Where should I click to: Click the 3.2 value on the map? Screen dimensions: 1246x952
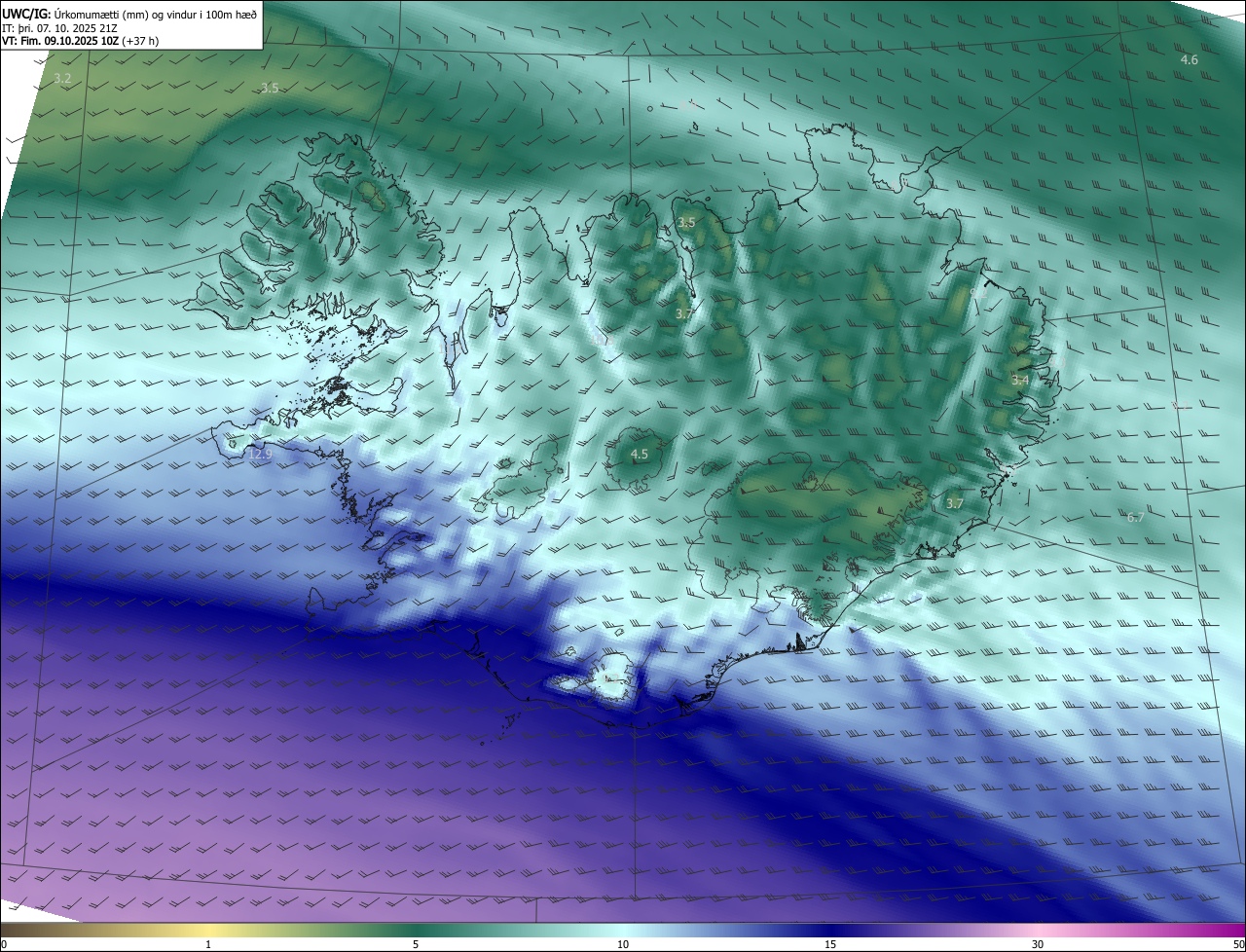pos(62,78)
